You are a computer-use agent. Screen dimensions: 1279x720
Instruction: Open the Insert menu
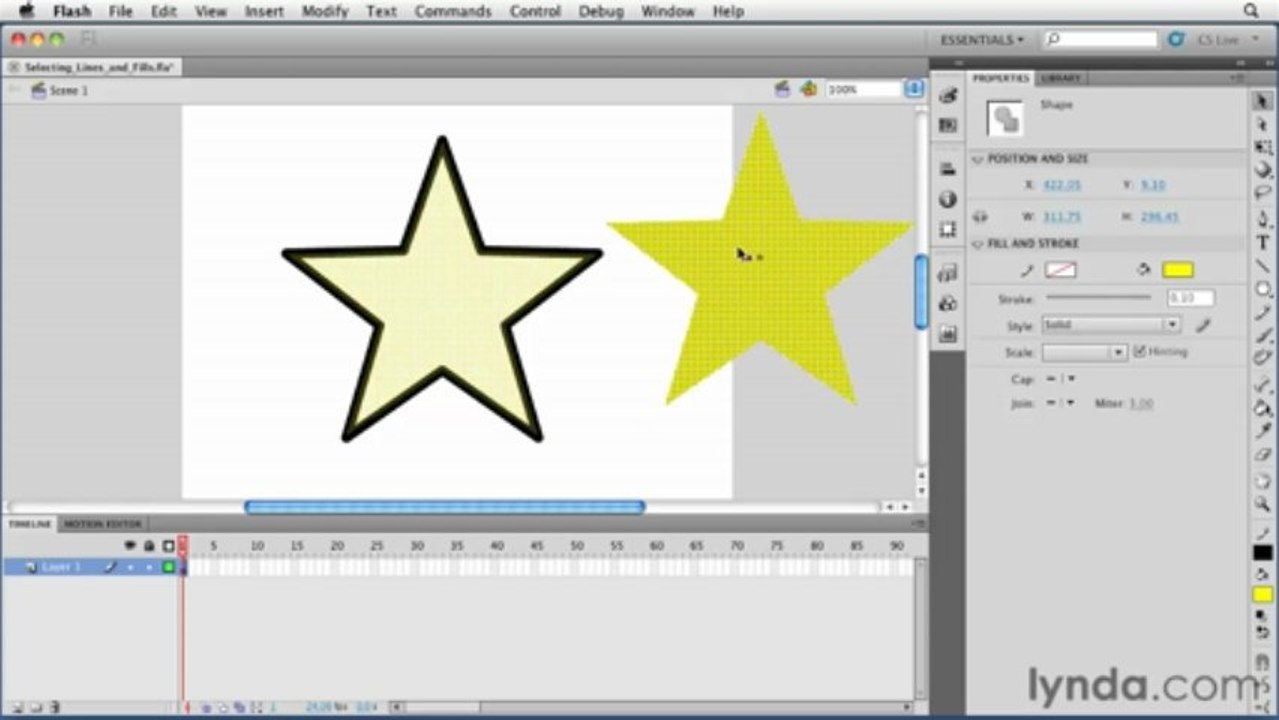[264, 11]
